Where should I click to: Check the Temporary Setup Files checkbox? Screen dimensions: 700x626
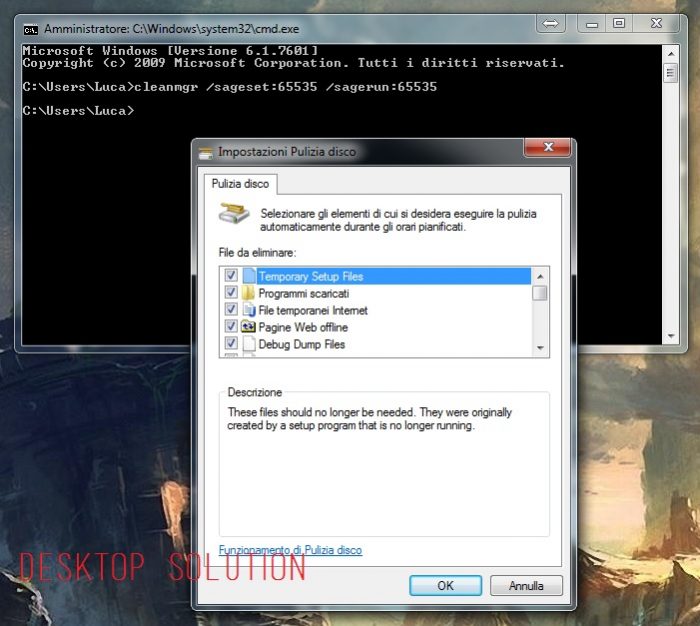(231, 275)
